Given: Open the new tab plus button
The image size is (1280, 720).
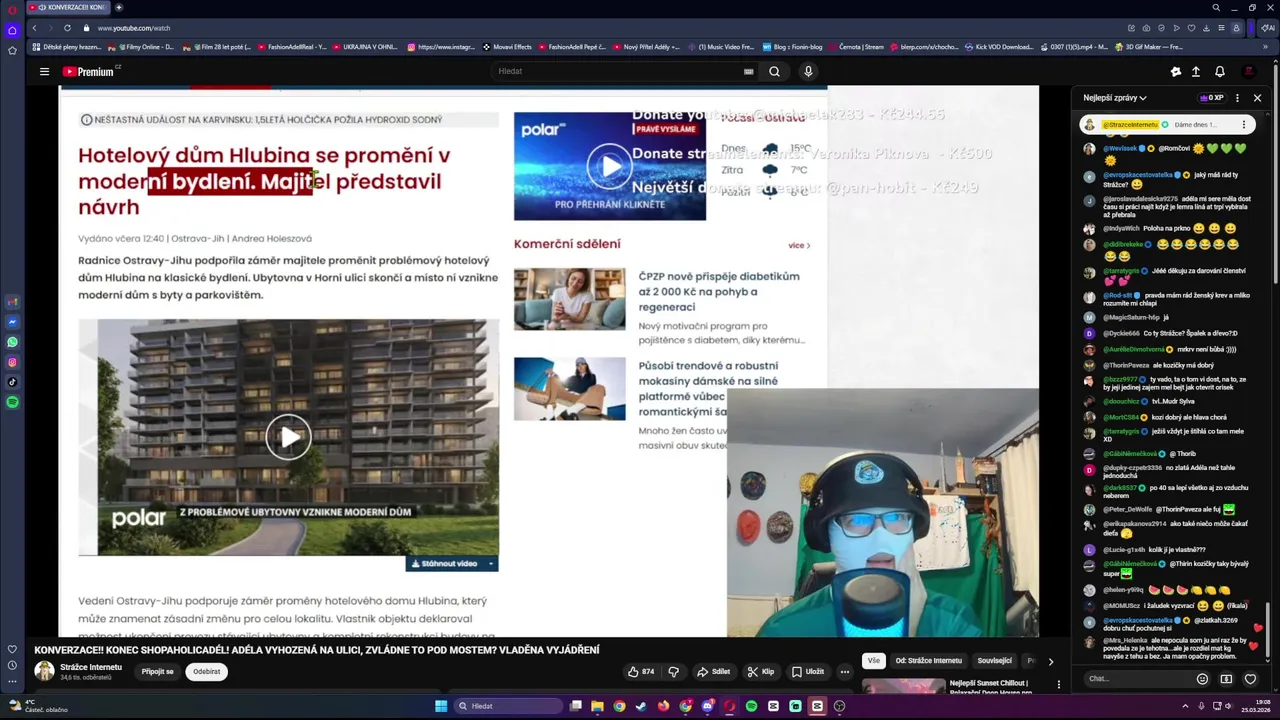Looking at the screenshot, I should [x=117, y=7].
